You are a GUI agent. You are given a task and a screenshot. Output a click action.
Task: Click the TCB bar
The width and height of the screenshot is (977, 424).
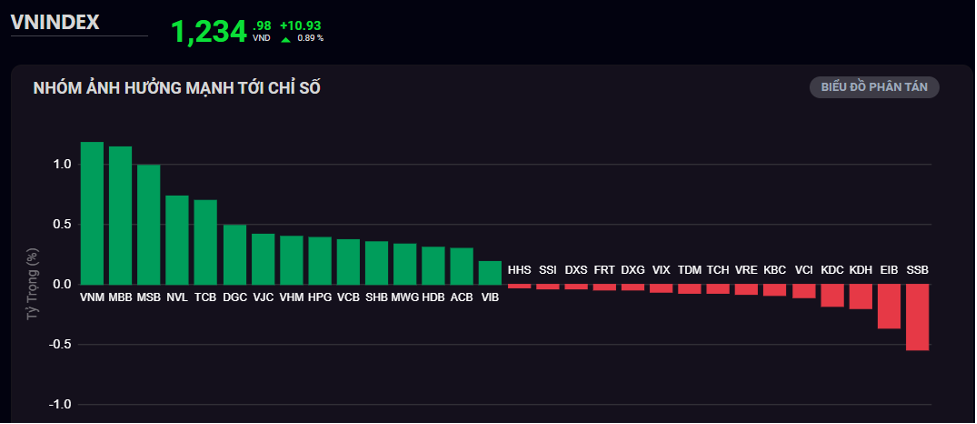205,242
